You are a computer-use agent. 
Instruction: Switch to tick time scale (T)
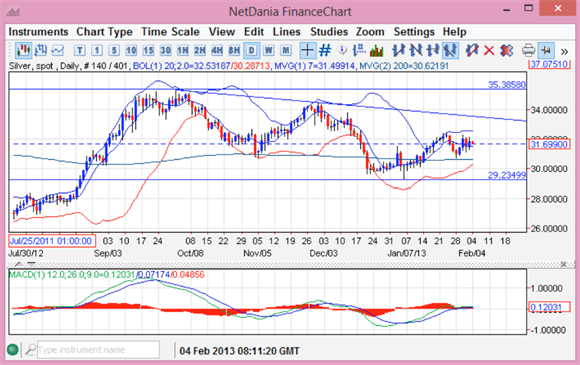(x=80, y=50)
